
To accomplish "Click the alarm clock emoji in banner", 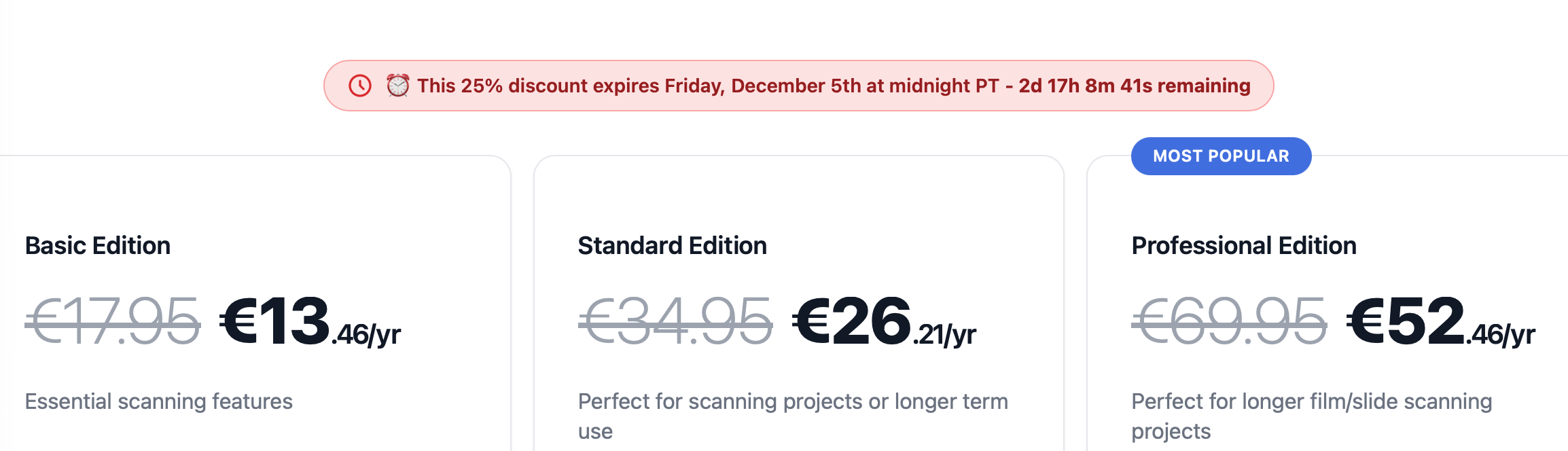I will pos(397,86).
